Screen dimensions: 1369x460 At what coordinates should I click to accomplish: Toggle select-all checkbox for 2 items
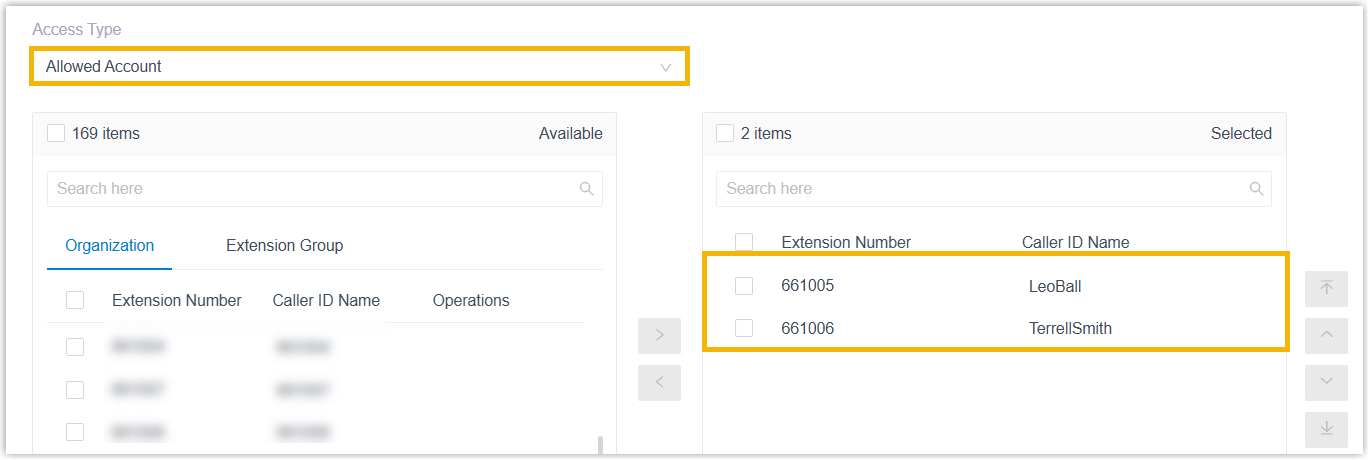pos(725,133)
